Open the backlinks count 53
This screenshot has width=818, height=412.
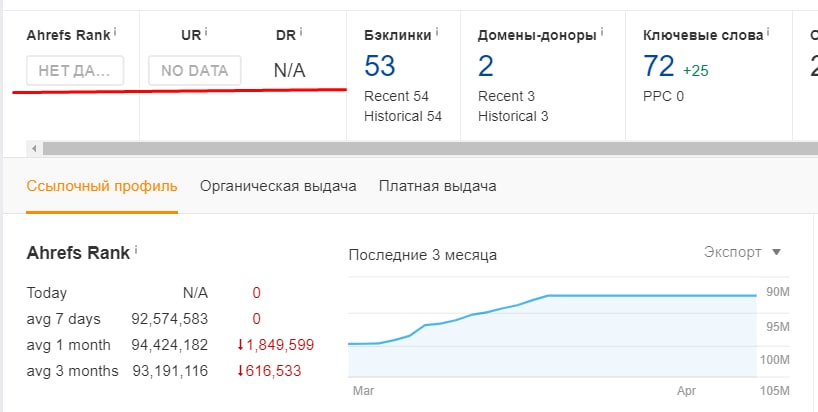click(x=380, y=66)
